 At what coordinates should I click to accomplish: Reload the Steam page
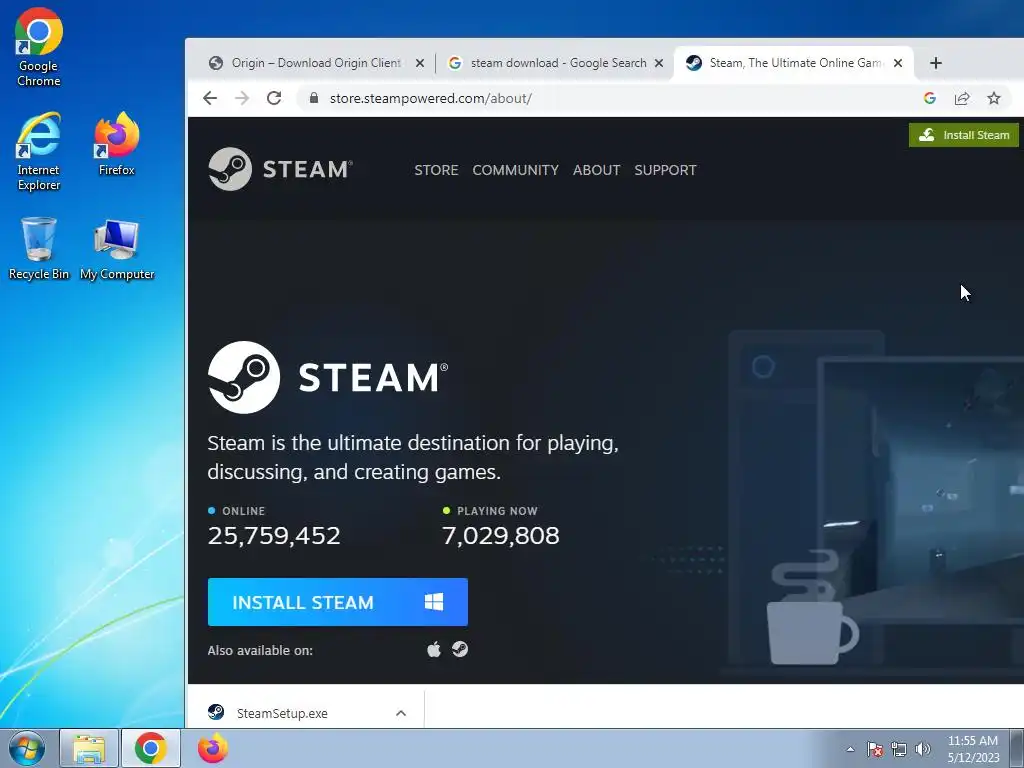click(274, 98)
